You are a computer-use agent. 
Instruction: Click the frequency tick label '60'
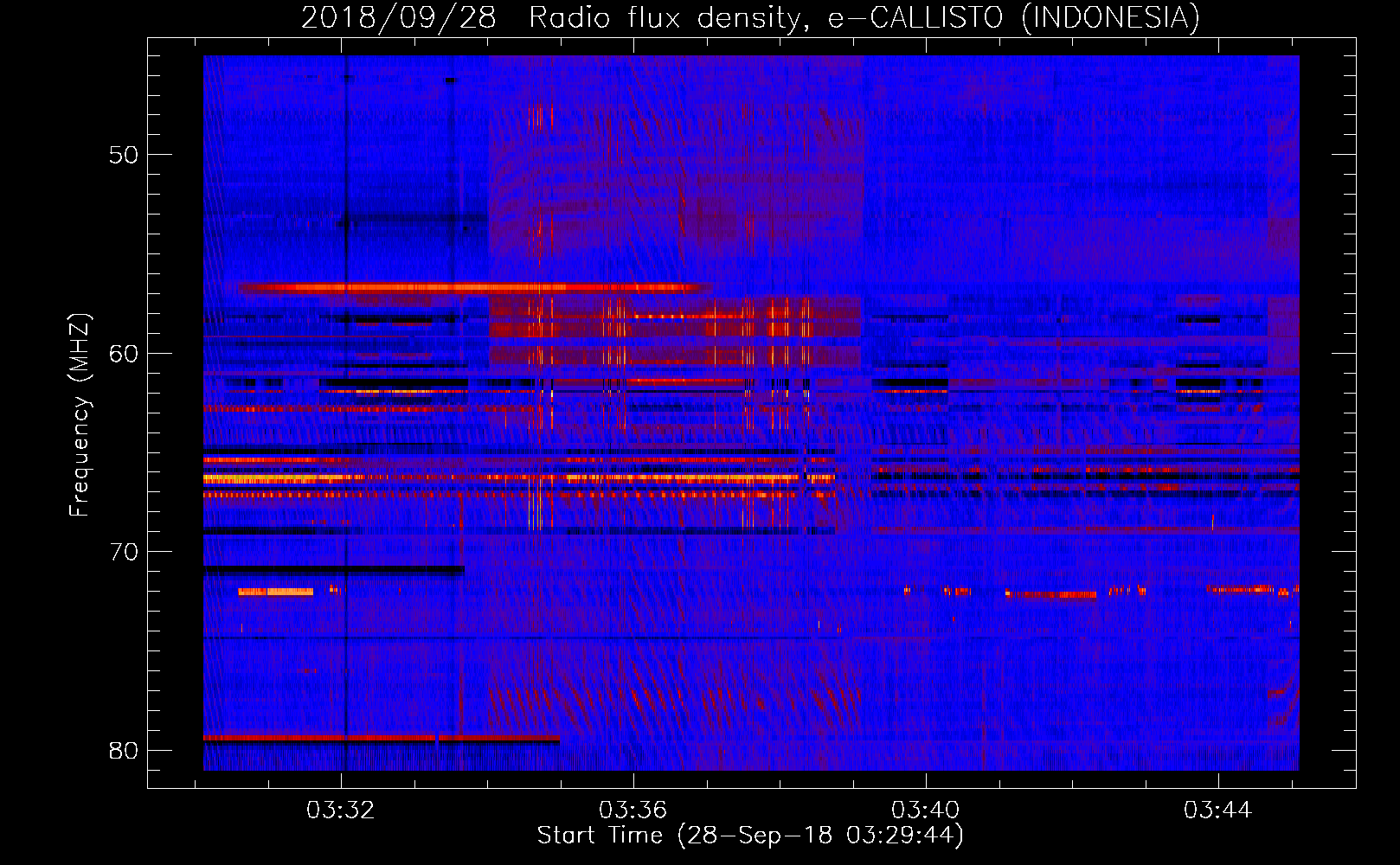[124, 353]
